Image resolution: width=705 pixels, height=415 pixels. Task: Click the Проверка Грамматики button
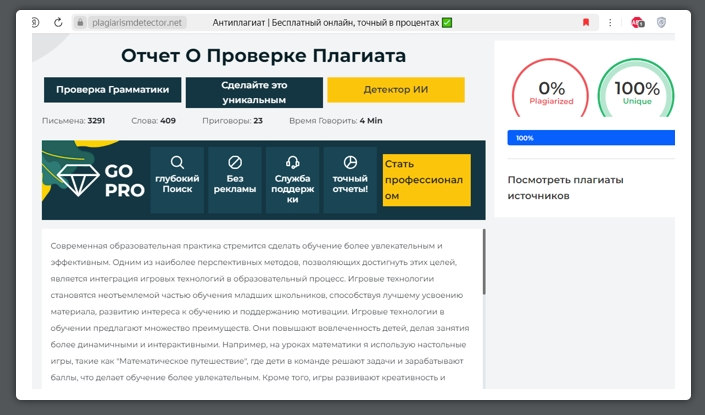pyautogui.click(x=112, y=89)
